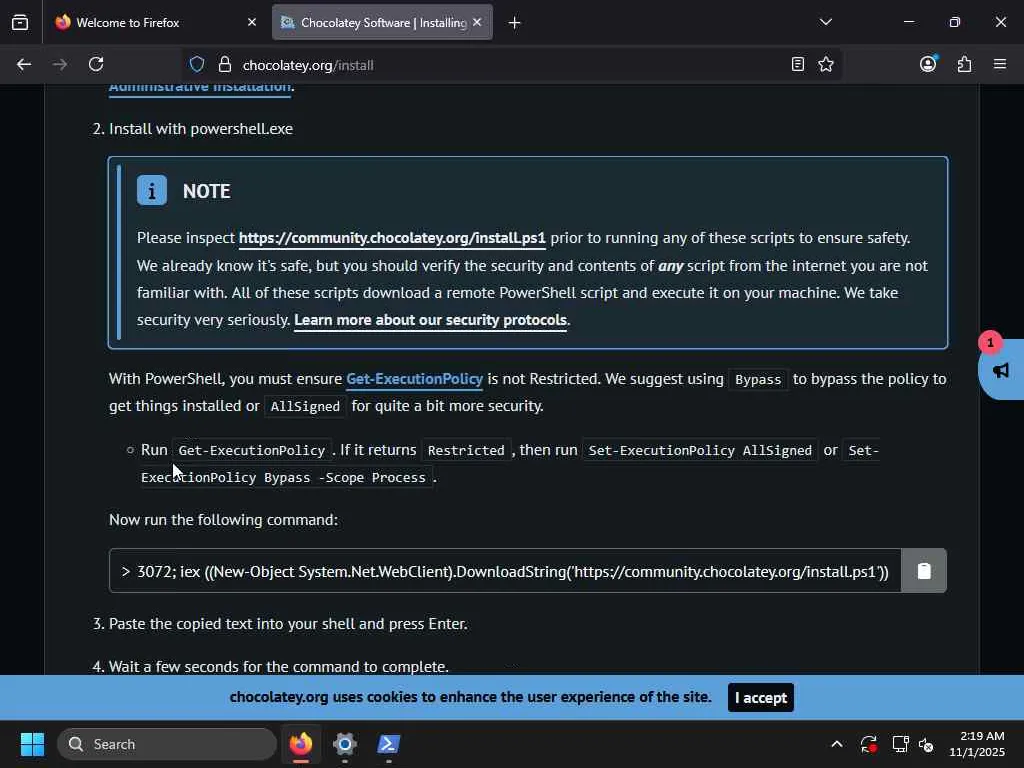Switch to Welcome to Firefox tab
The width and height of the screenshot is (1024, 768).
(x=154, y=23)
